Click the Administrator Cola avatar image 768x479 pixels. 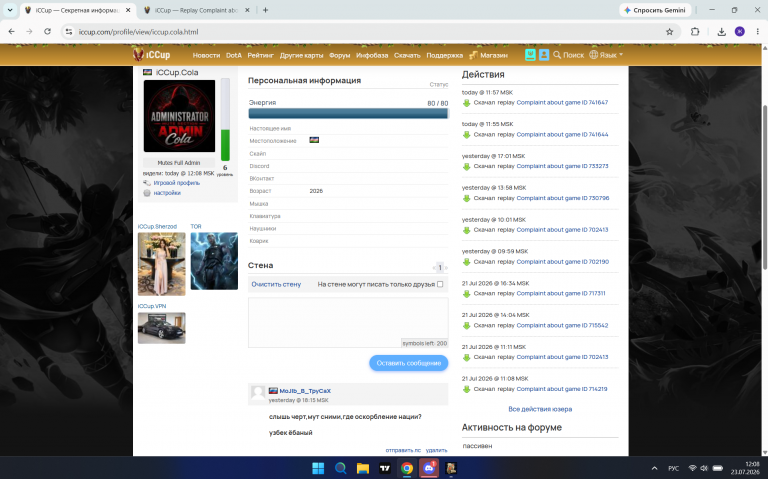[179, 116]
